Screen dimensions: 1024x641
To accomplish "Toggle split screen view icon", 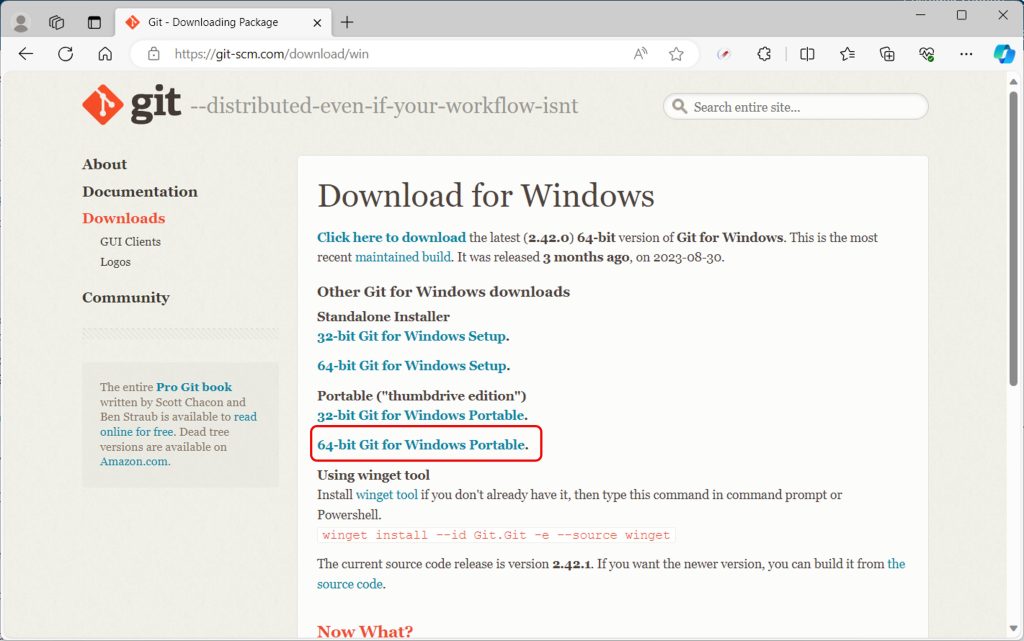I will [x=807, y=54].
